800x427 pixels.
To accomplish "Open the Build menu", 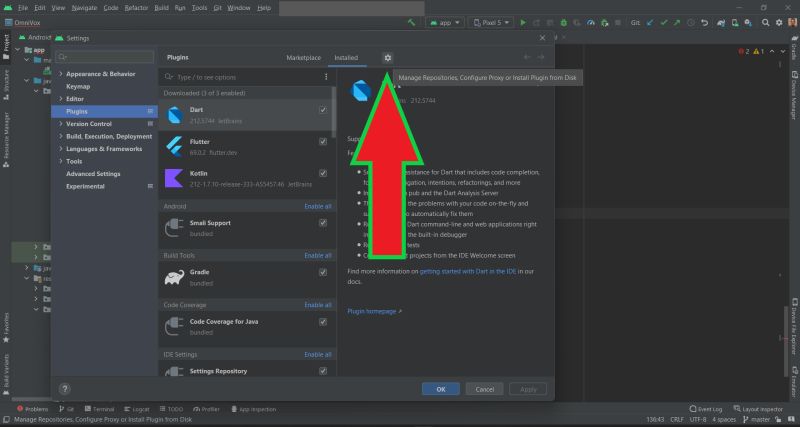I will point(161,8).
